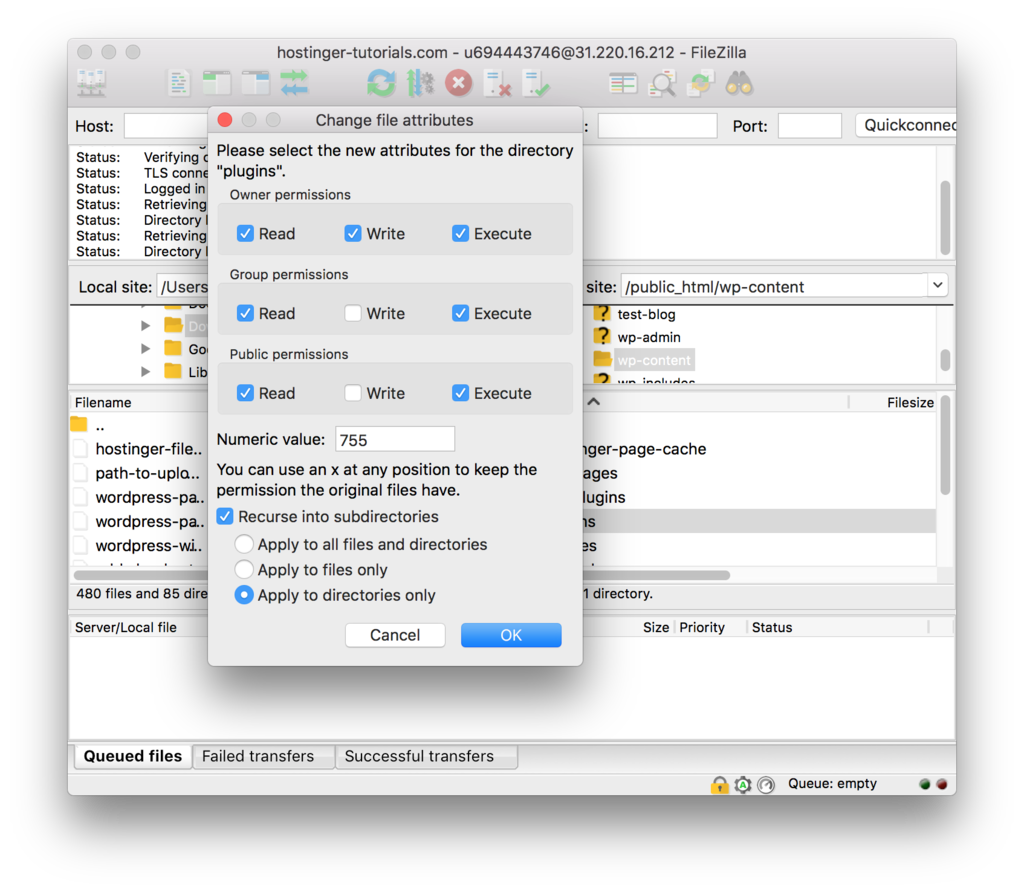The height and width of the screenshot is (892, 1024).
Task: Open speed limit settings via the gauge icon
Action: pos(766,785)
